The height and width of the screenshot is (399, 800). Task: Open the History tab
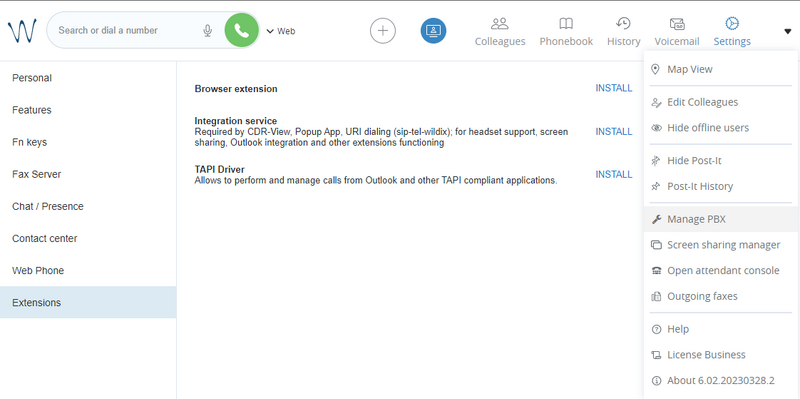coord(623,32)
